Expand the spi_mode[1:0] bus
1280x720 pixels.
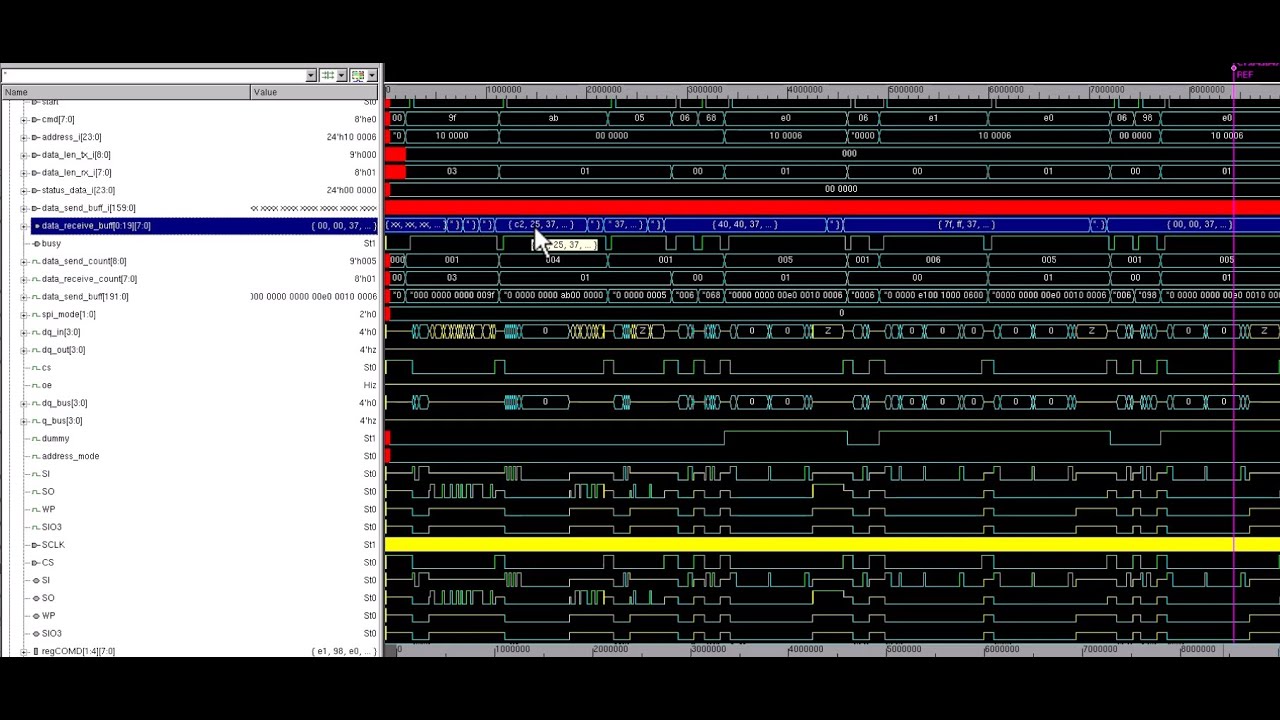click(24, 314)
